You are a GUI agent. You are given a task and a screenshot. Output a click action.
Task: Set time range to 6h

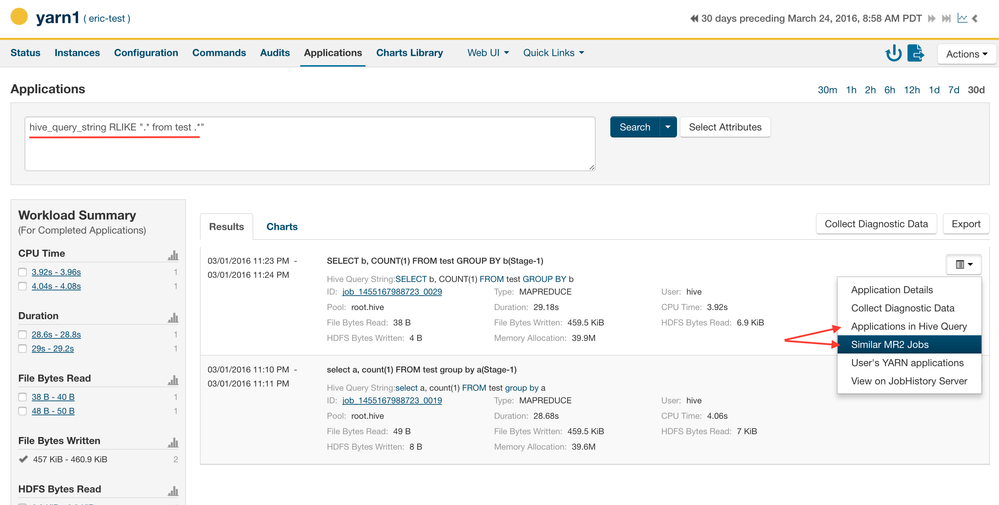(x=889, y=90)
